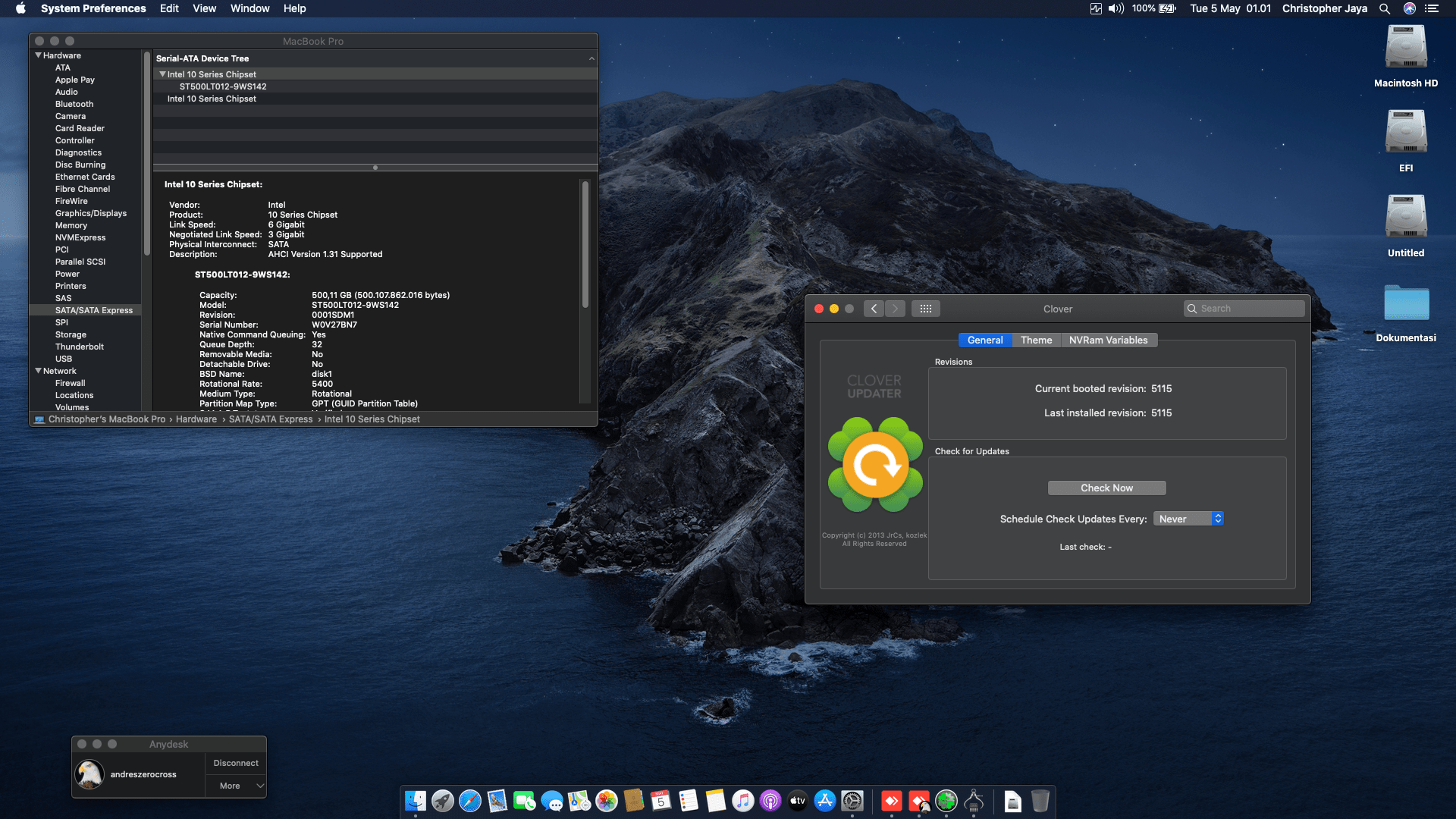1456x819 pixels.
Task: Select Graphics/Displays in the sidebar
Action: (x=91, y=213)
